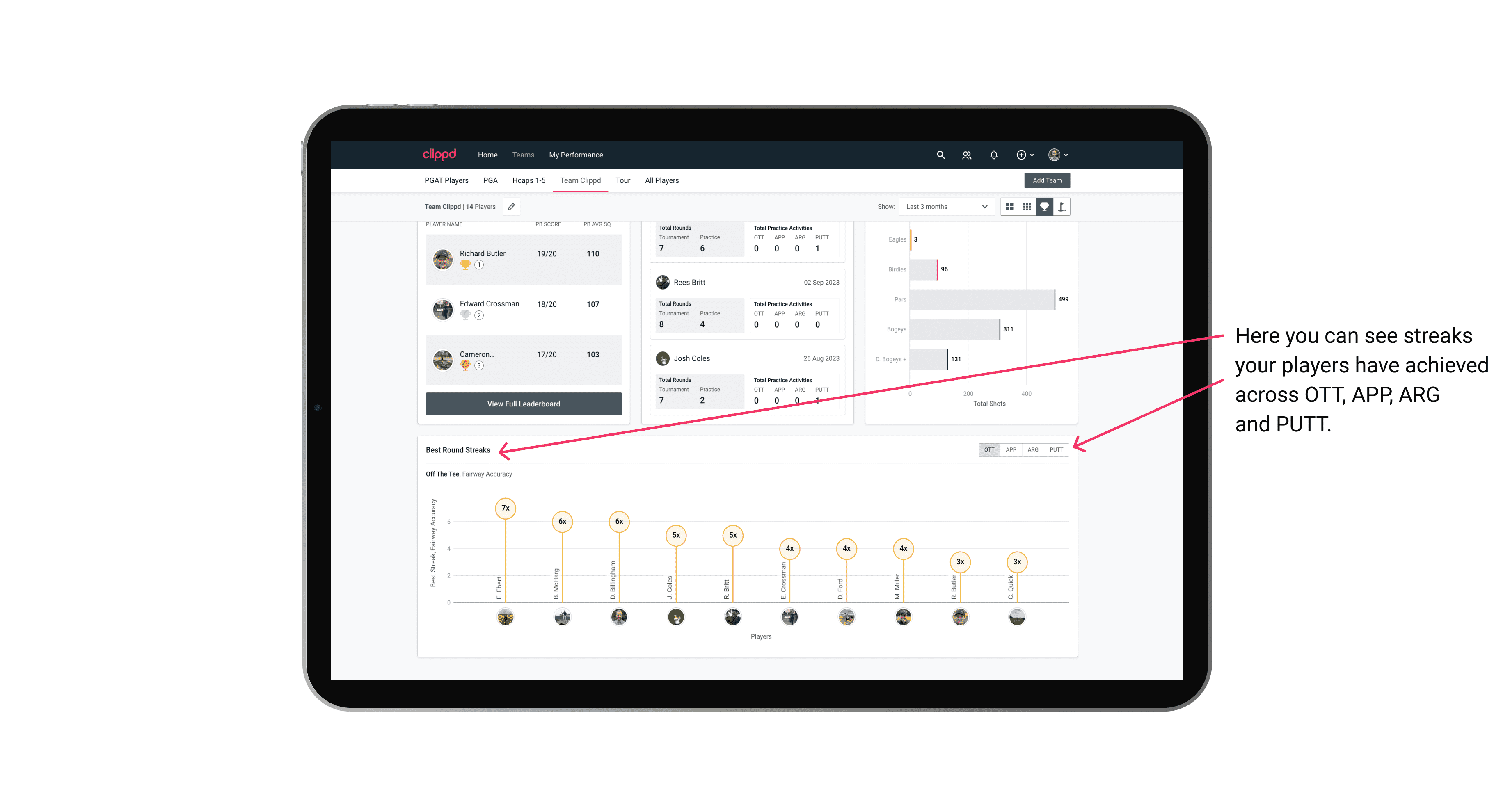Open the Last 3 months date dropdown
Viewport: 1510px width, 812px height.
(944, 207)
